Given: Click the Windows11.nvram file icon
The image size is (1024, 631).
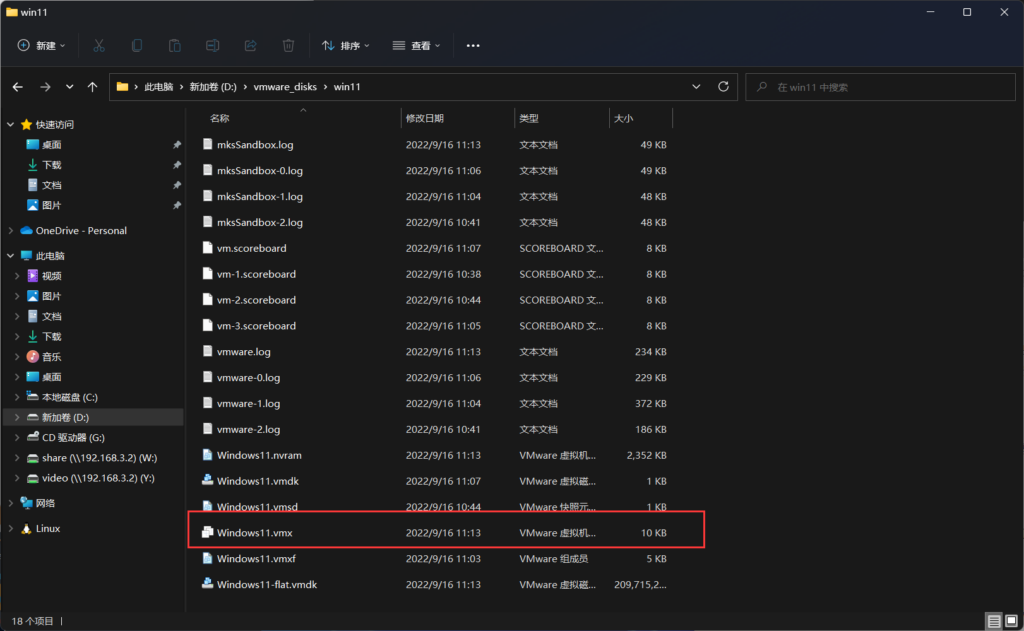Looking at the screenshot, I should (207, 455).
